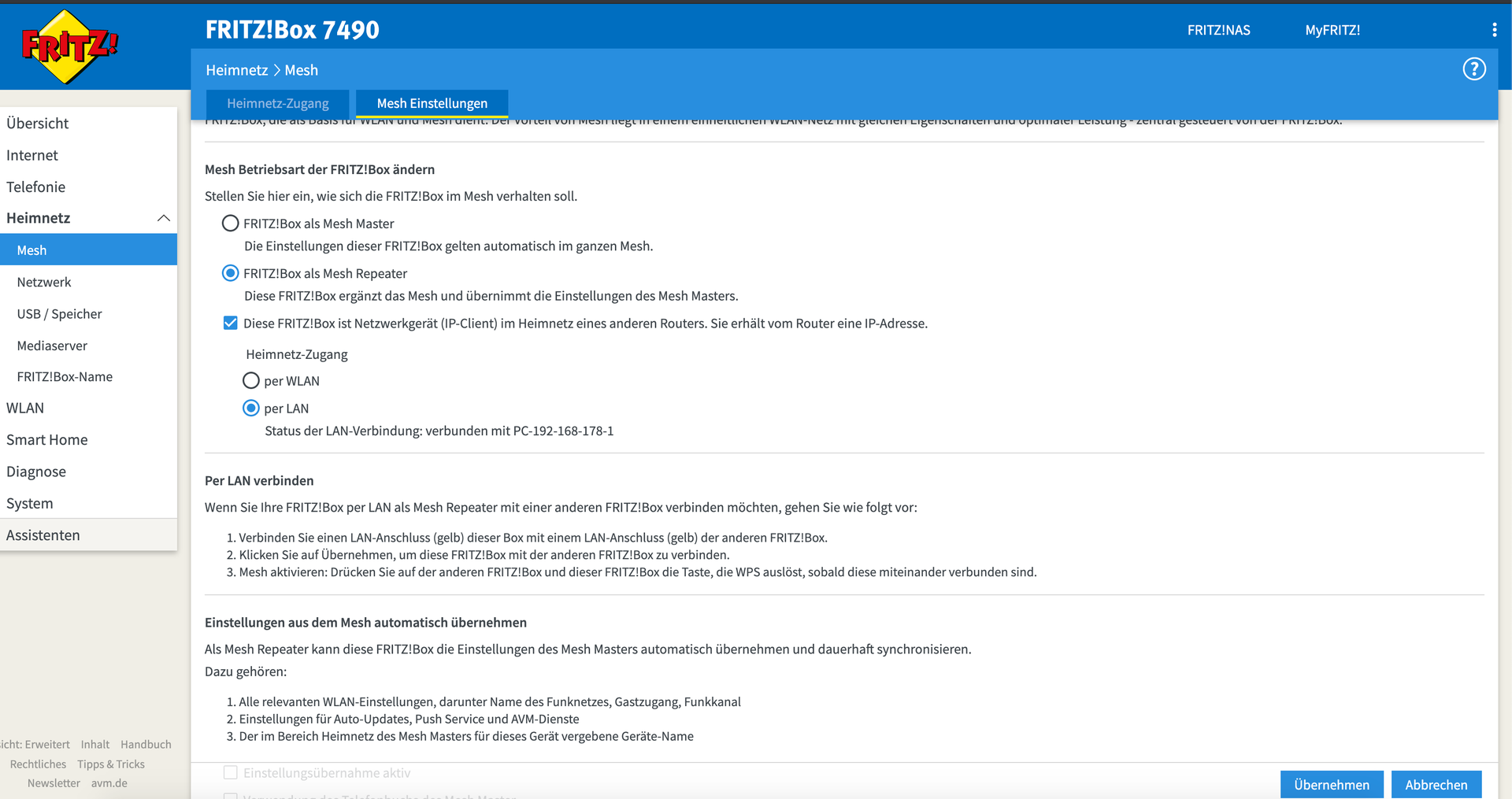Screen dimensions: 1512x799
Task: Click the Übernehmen button
Action: pos(1331,785)
